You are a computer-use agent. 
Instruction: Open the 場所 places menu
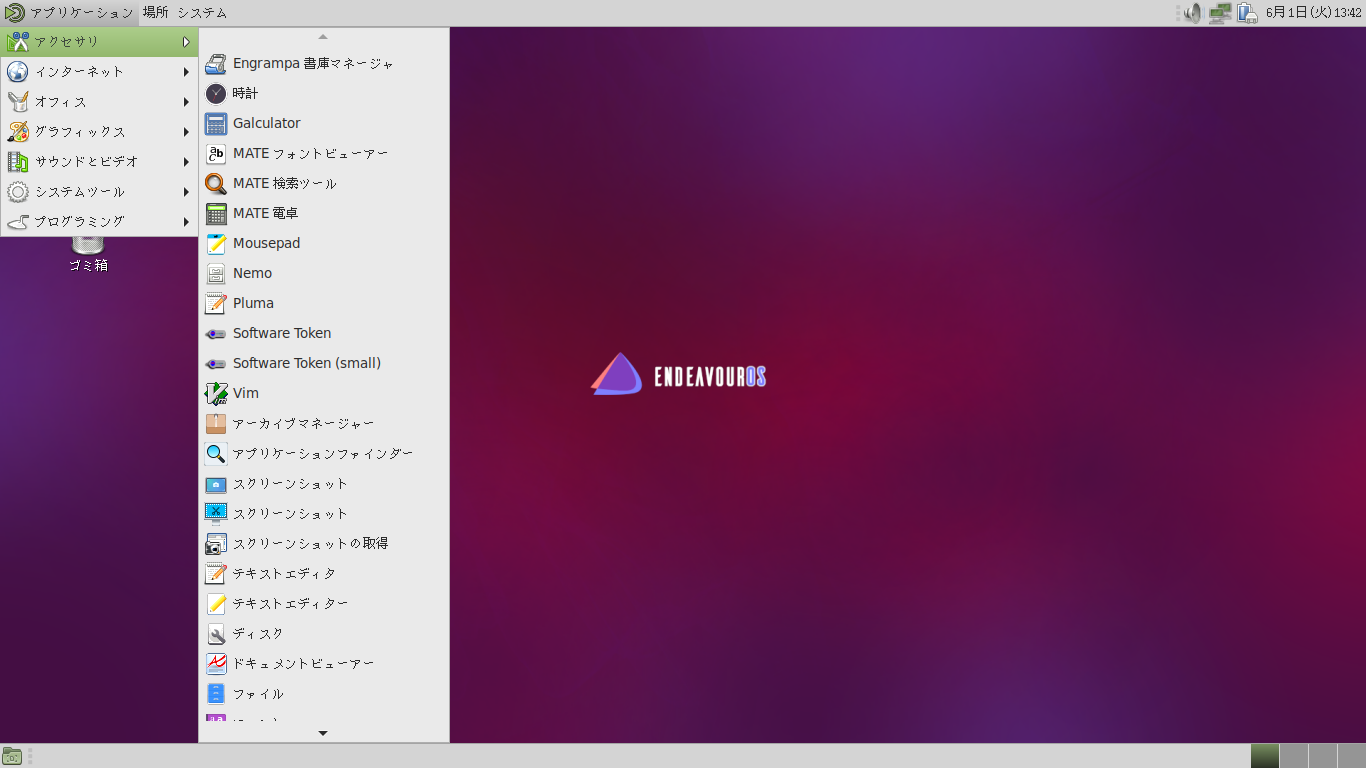(155, 13)
